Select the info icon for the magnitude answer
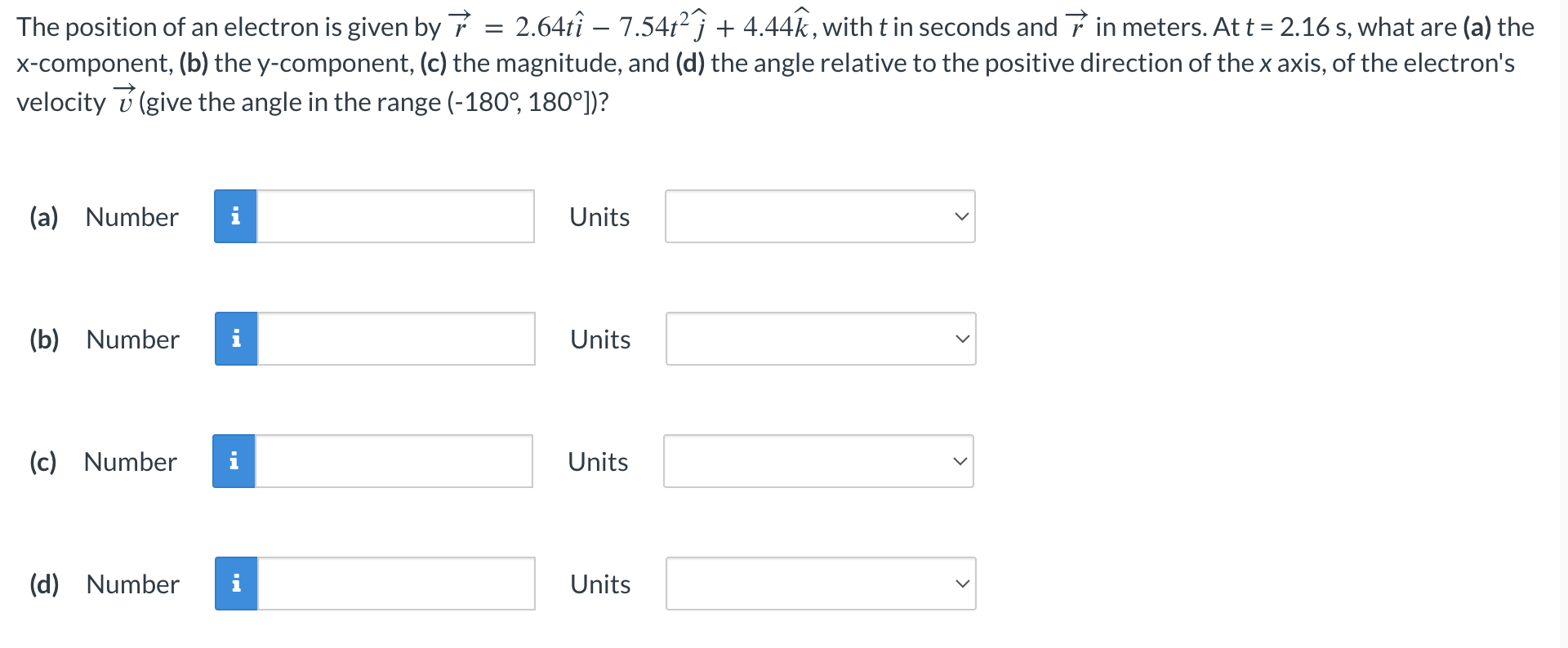 [x=234, y=461]
